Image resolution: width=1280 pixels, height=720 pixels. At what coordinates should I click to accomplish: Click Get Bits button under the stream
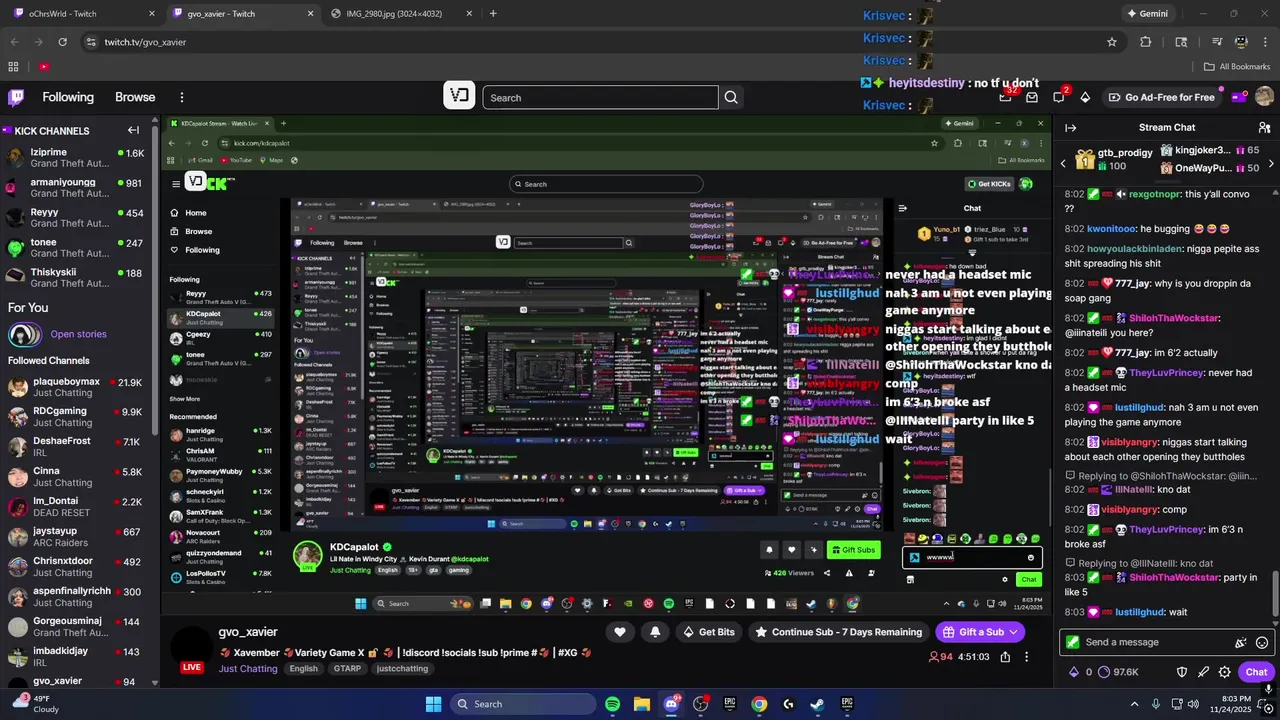709,632
